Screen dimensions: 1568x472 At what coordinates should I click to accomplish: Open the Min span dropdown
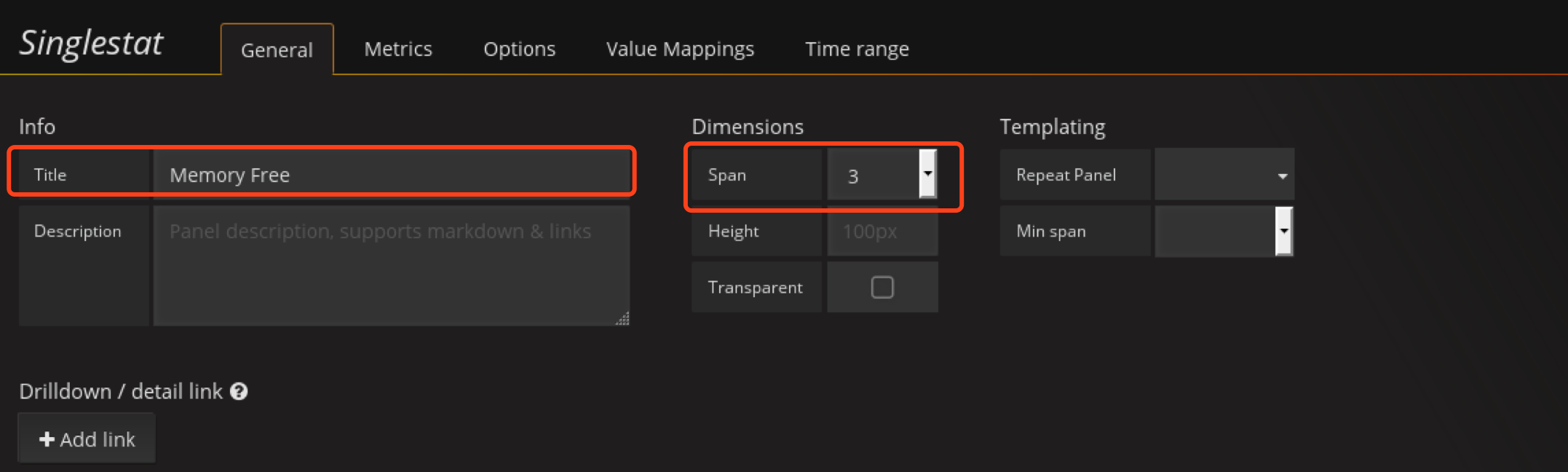(1283, 232)
